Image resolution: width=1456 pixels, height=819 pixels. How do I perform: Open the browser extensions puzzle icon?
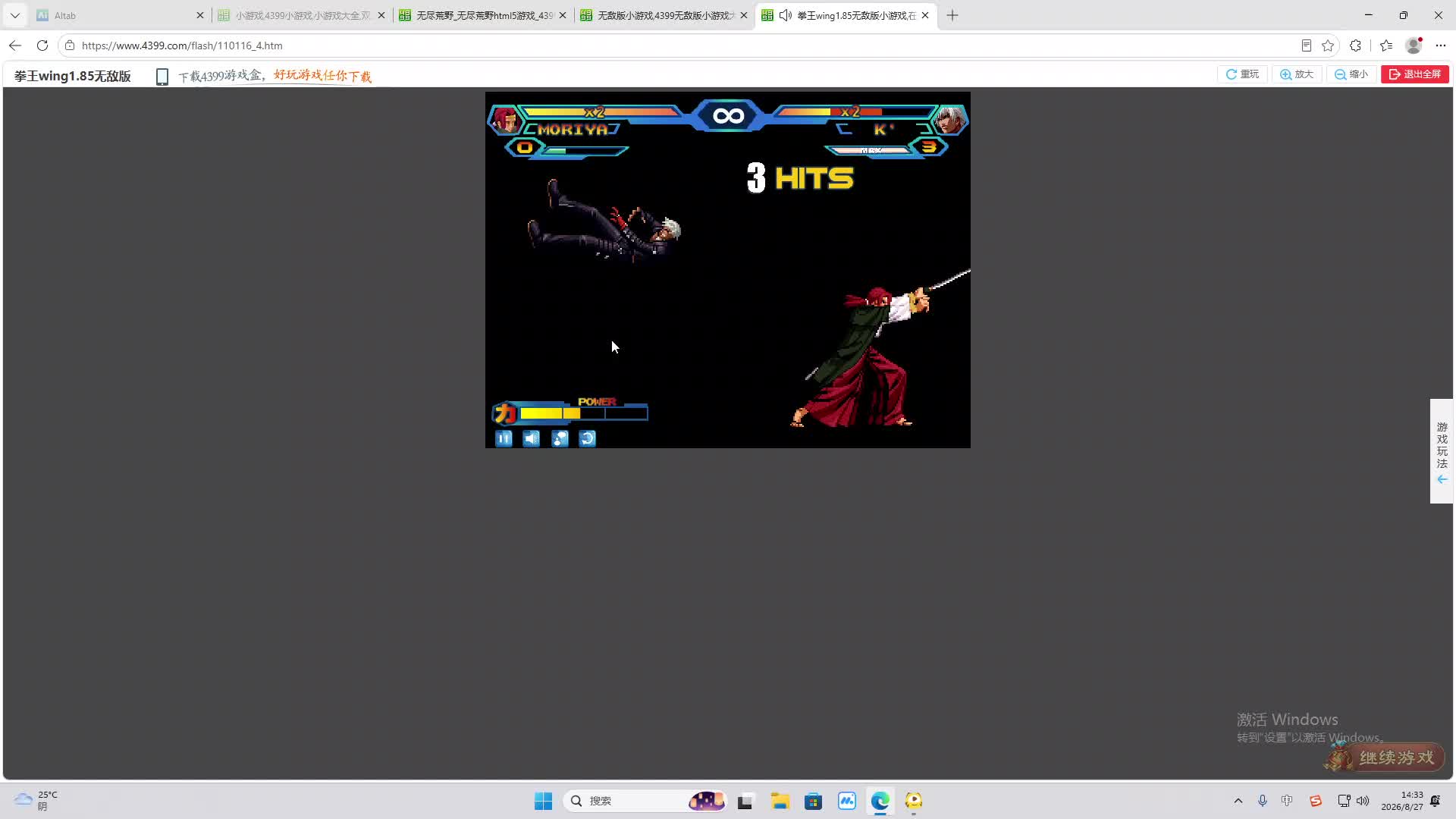(x=1356, y=45)
